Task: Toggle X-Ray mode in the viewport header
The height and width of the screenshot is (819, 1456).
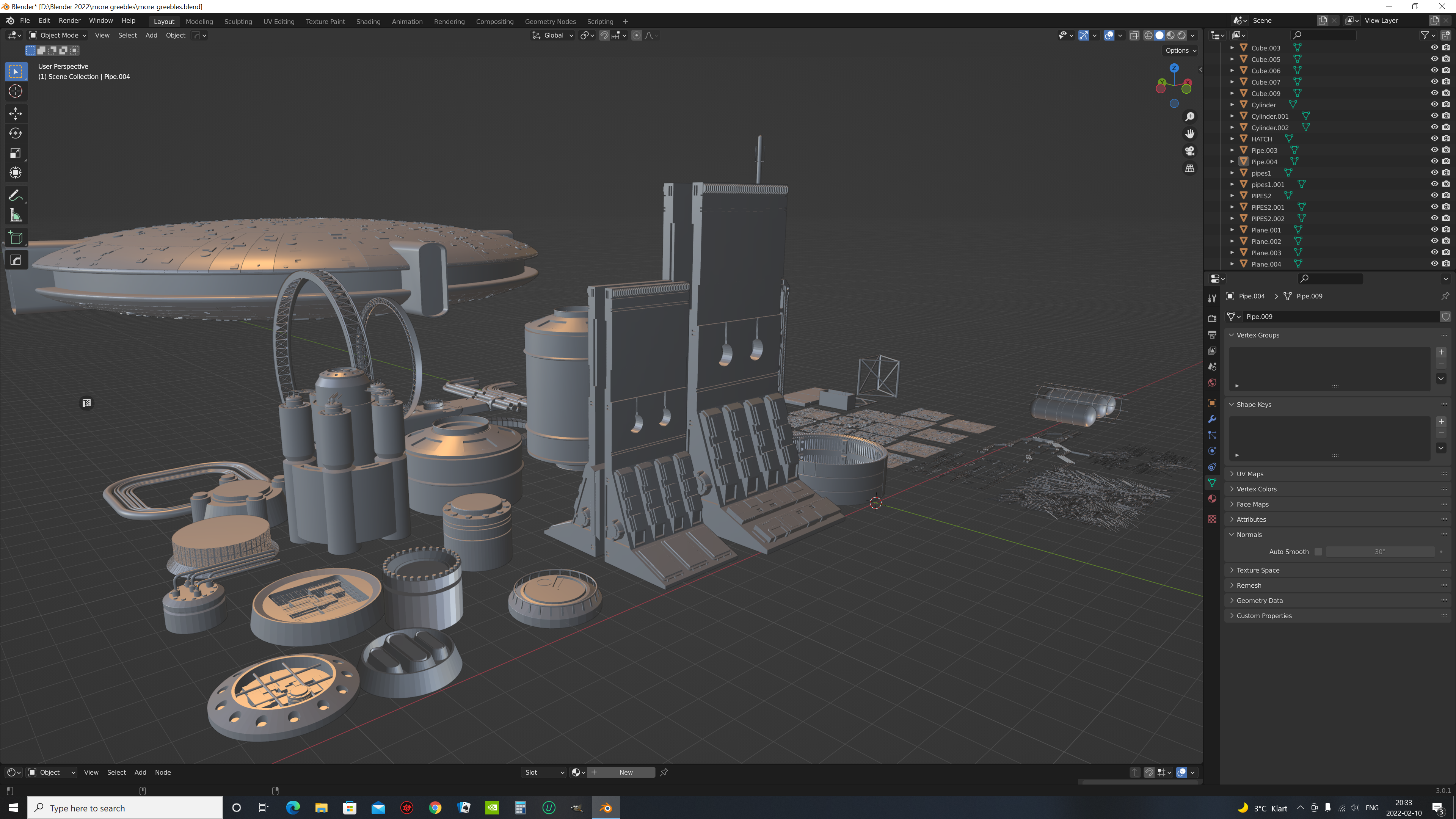Action: click(1134, 35)
